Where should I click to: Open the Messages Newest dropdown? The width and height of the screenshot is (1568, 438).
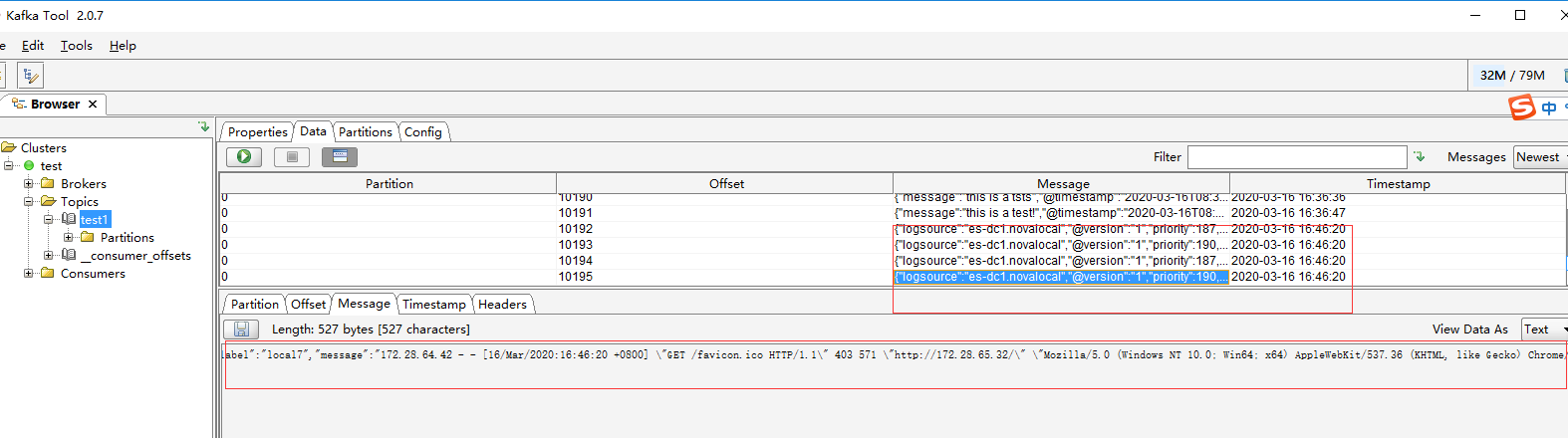1540,157
